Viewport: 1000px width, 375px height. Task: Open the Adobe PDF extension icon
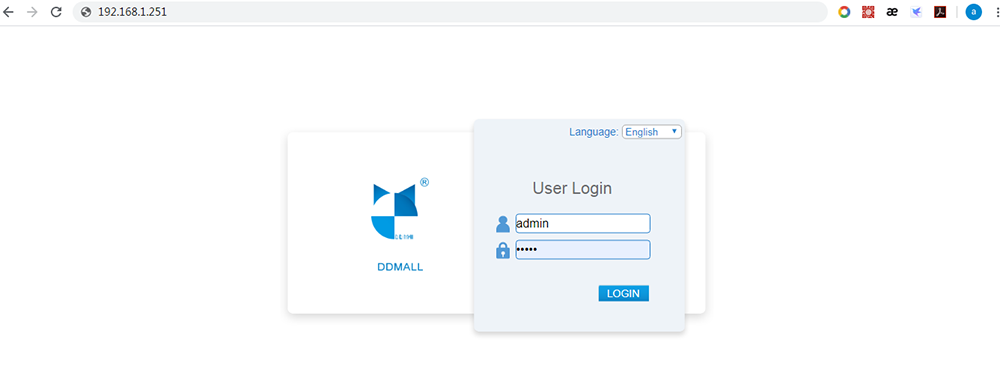[939, 11]
